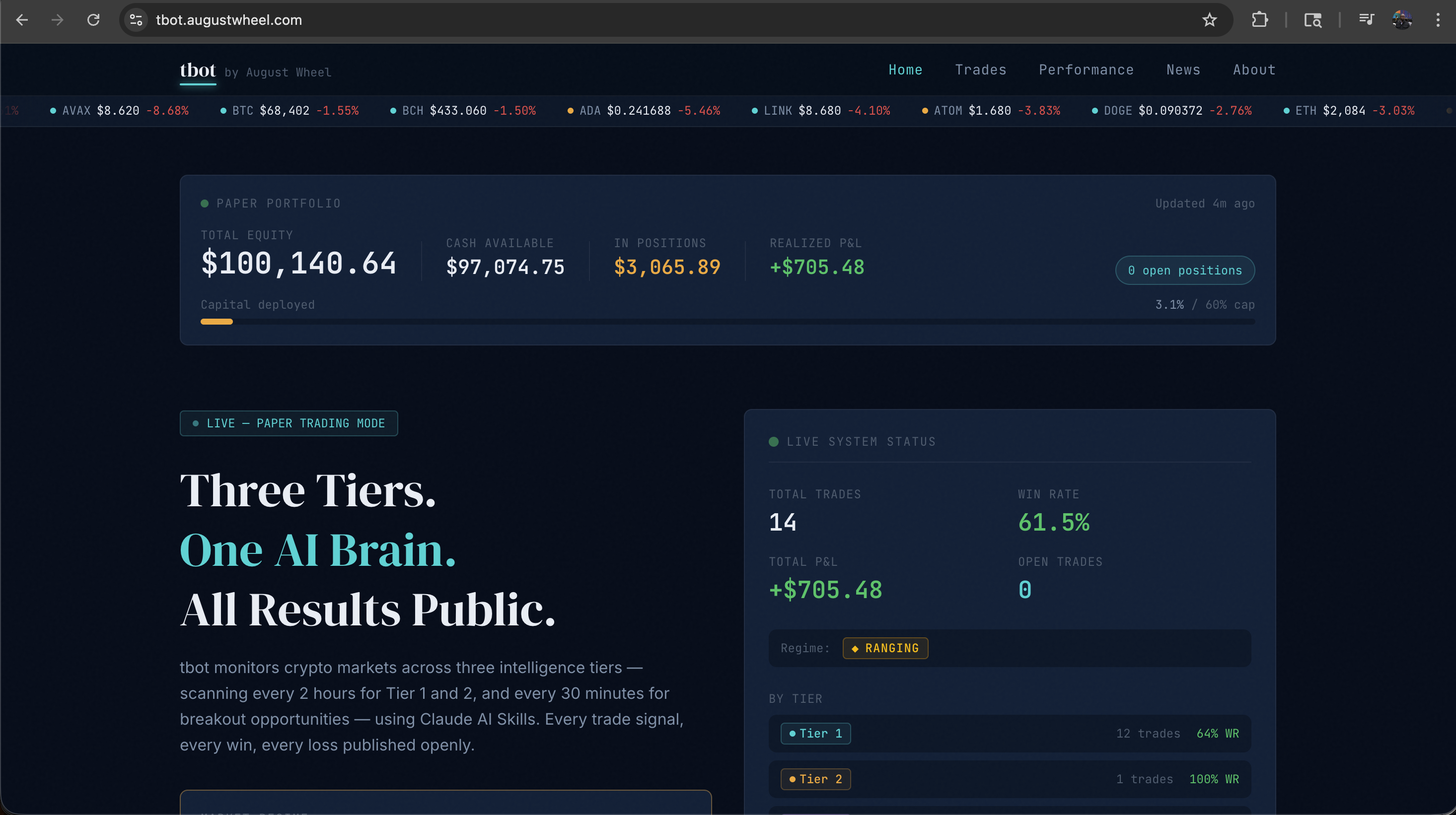Reload the tbot page
Image resolution: width=1456 pixels, height=815 pixels.
click(94, 20)
